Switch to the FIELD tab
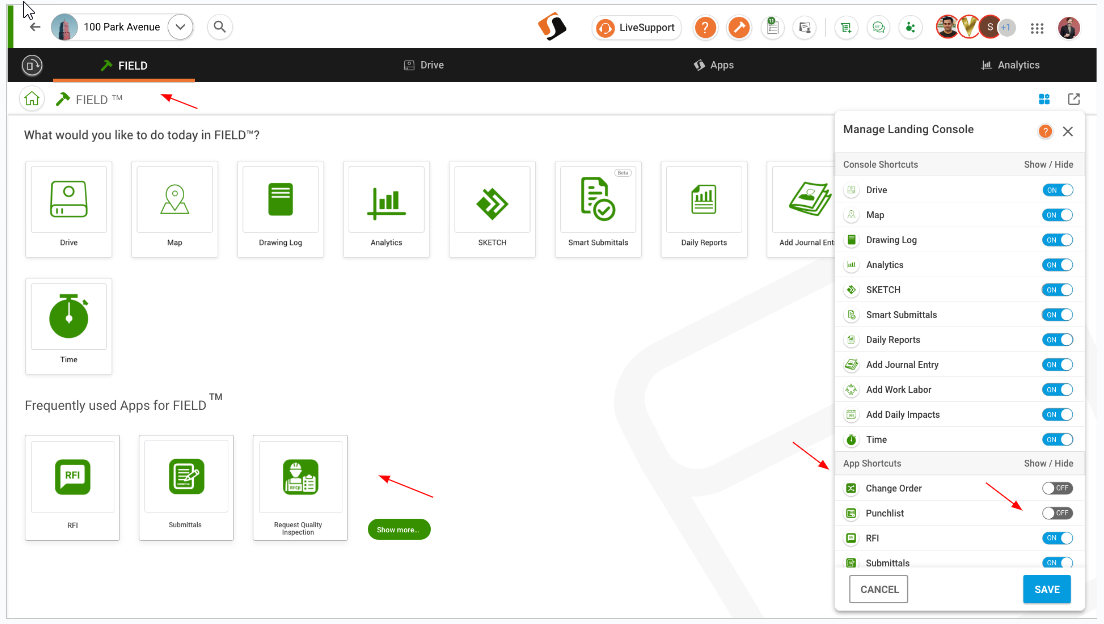1104x624 pixels. [124, 65]
